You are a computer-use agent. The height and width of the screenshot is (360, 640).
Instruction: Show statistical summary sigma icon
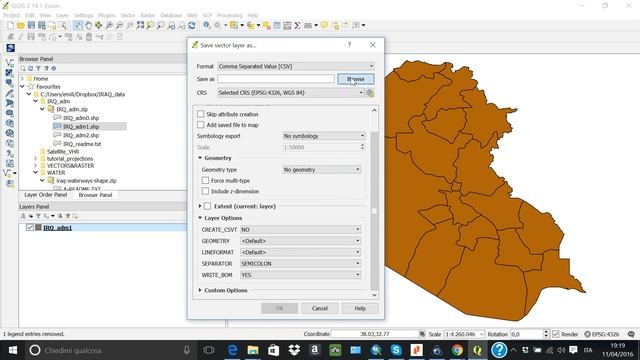pyautogui.click(x=298, y=25)
